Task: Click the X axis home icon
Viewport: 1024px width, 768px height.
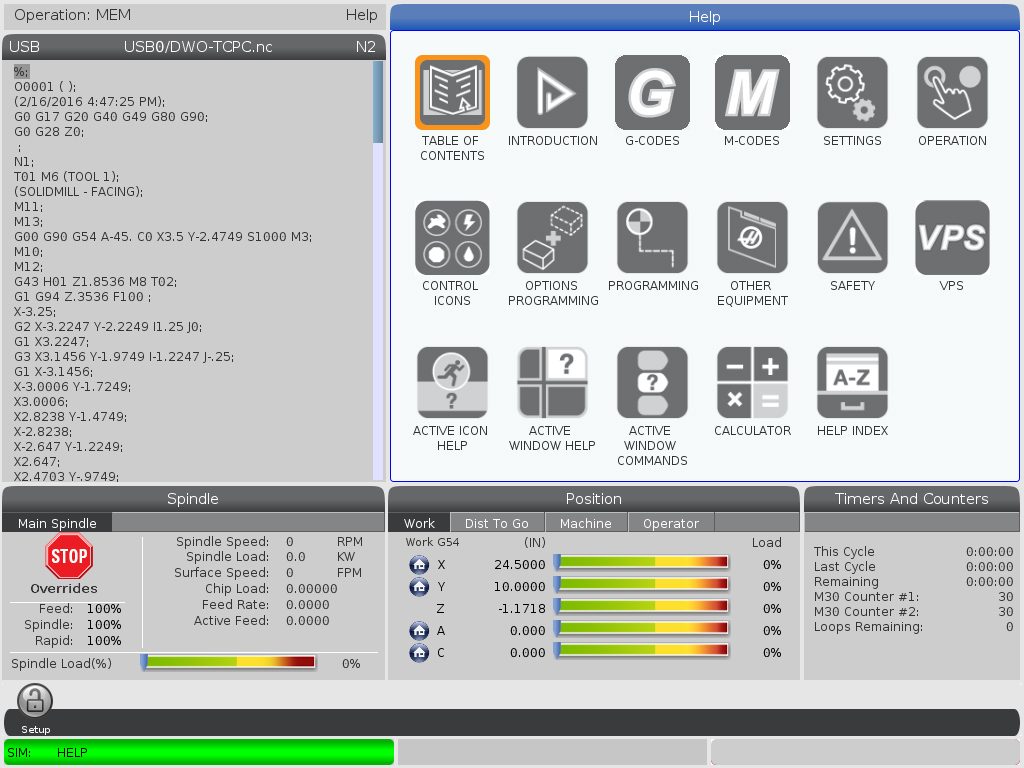Action: [x=419, y=565]
